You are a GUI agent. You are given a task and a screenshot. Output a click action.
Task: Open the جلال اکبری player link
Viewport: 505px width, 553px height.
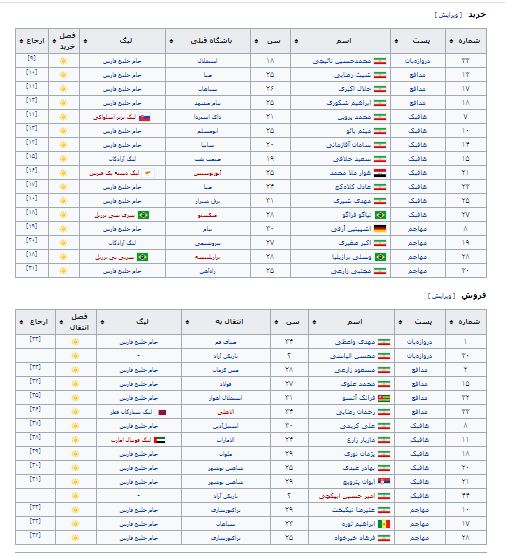point(355,89)
